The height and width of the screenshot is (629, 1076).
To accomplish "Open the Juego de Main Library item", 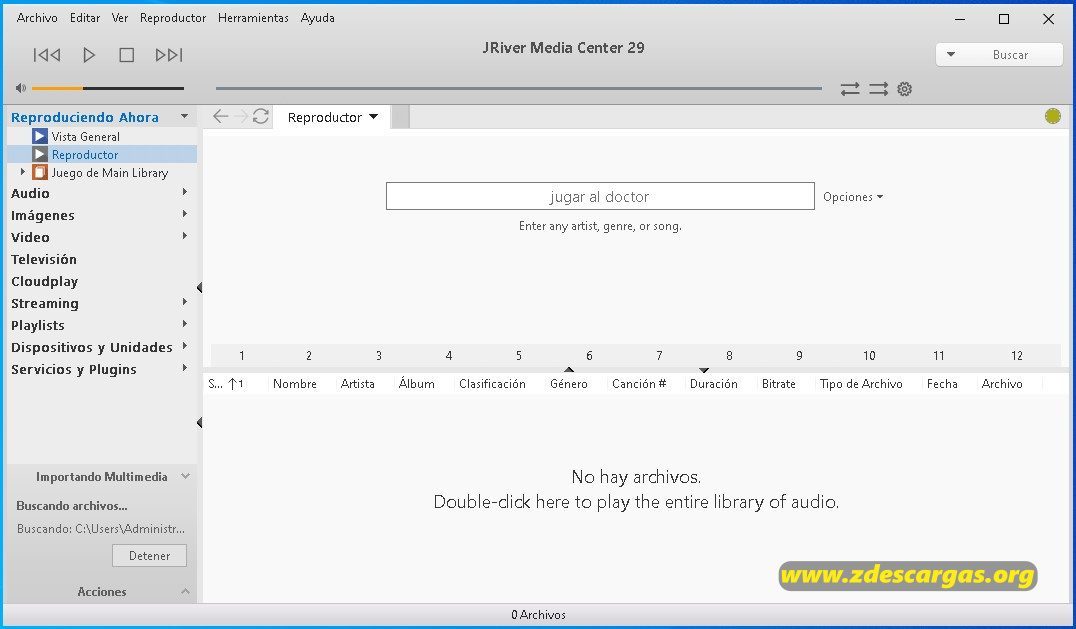I will point(110,173).
